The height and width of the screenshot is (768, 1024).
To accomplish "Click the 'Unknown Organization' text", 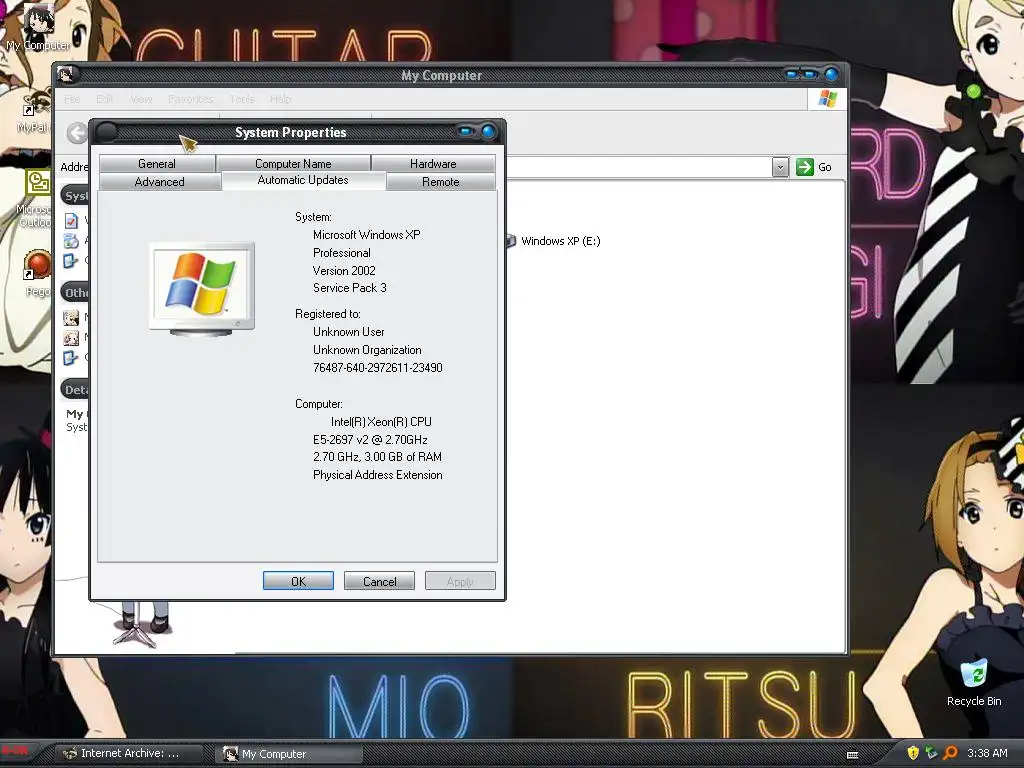I will coord(367,350).
